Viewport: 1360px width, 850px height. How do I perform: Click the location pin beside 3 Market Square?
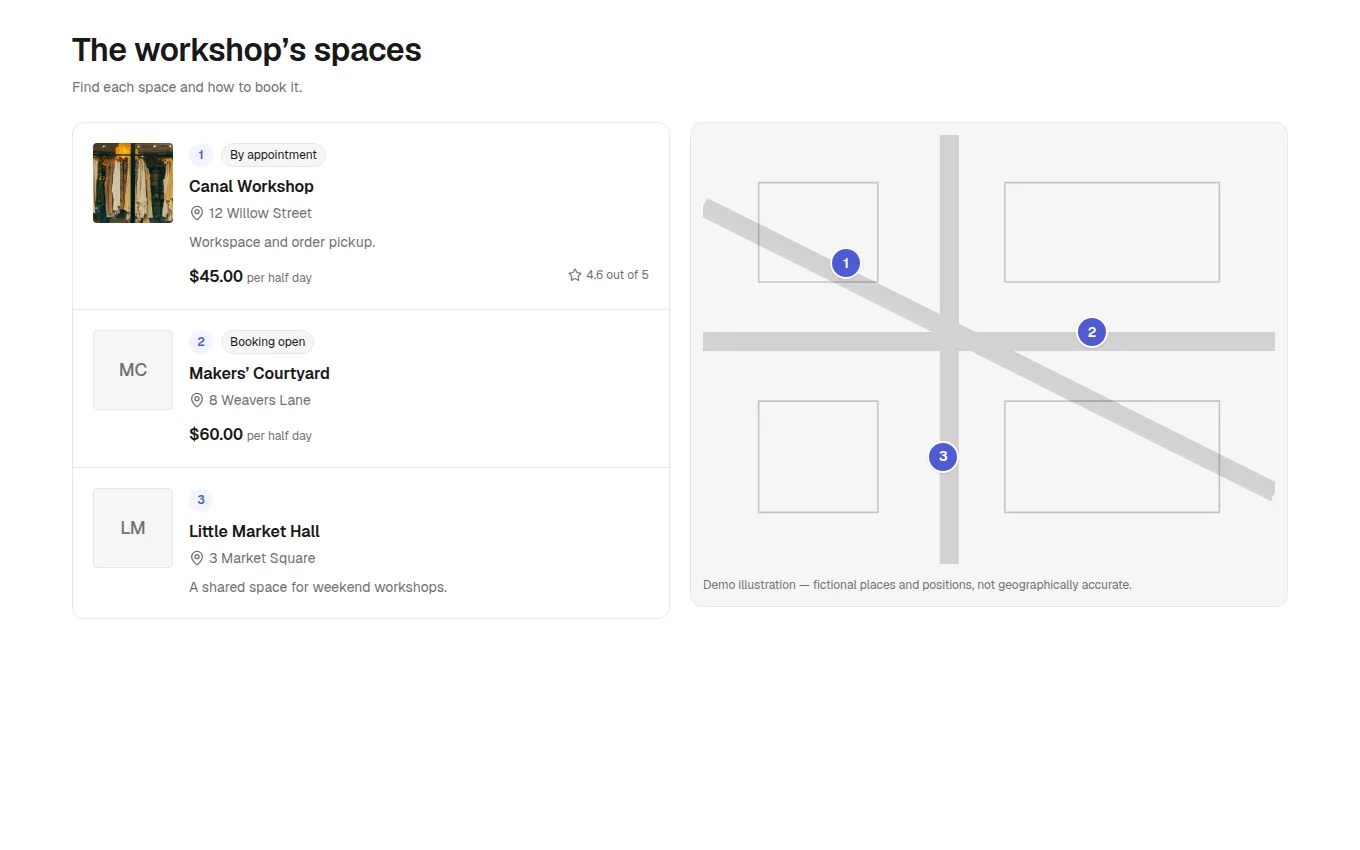(197, 558)
